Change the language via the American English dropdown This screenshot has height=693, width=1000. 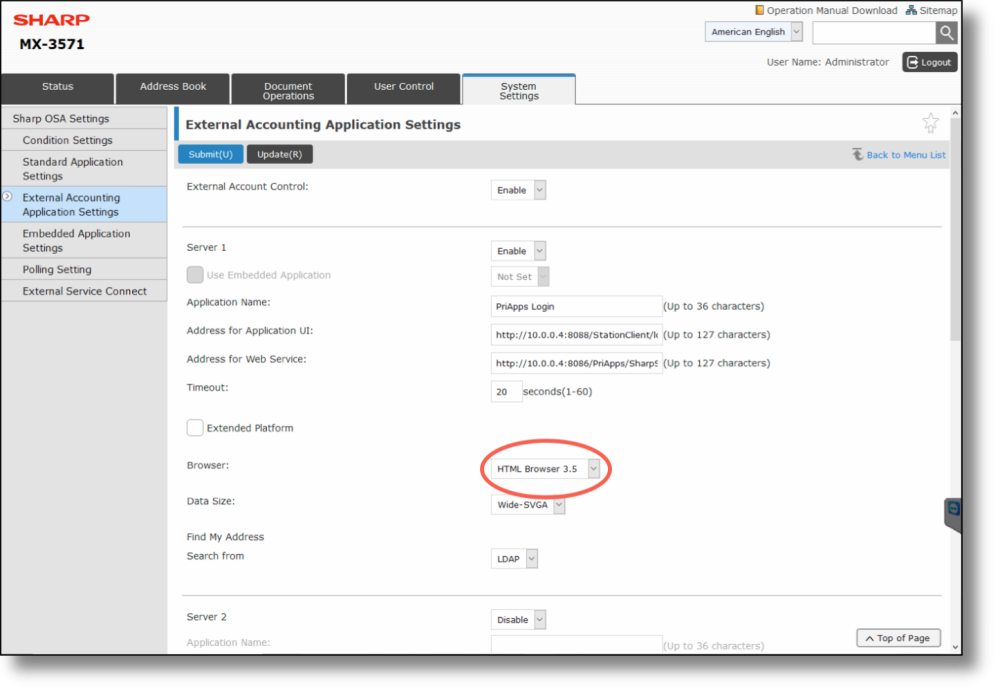point(753,31)
